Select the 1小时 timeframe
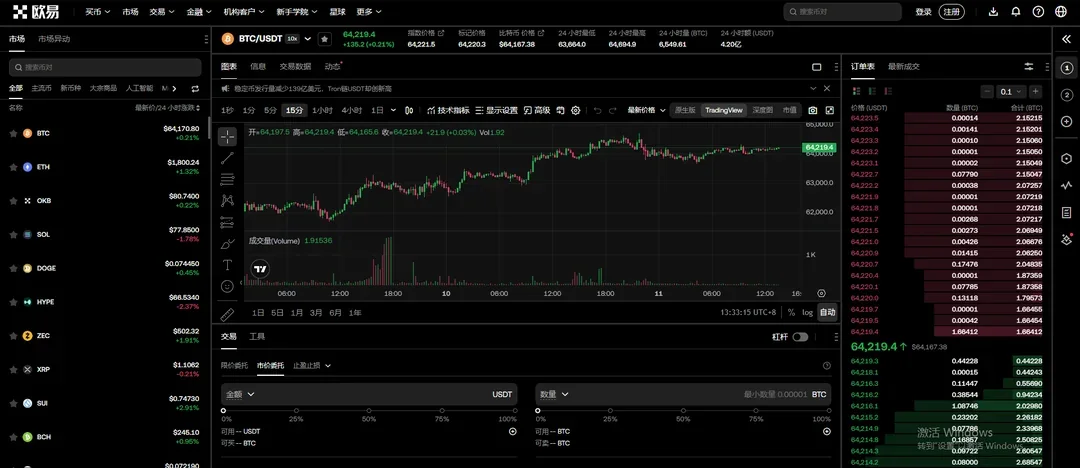 click(322, 110)
